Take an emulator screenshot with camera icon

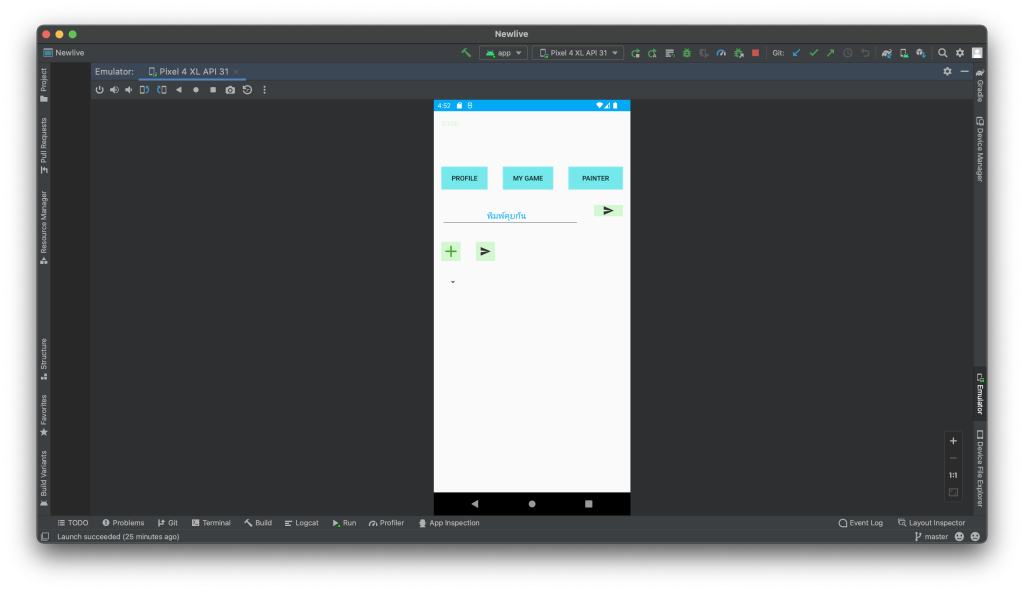tap(230, 90)
